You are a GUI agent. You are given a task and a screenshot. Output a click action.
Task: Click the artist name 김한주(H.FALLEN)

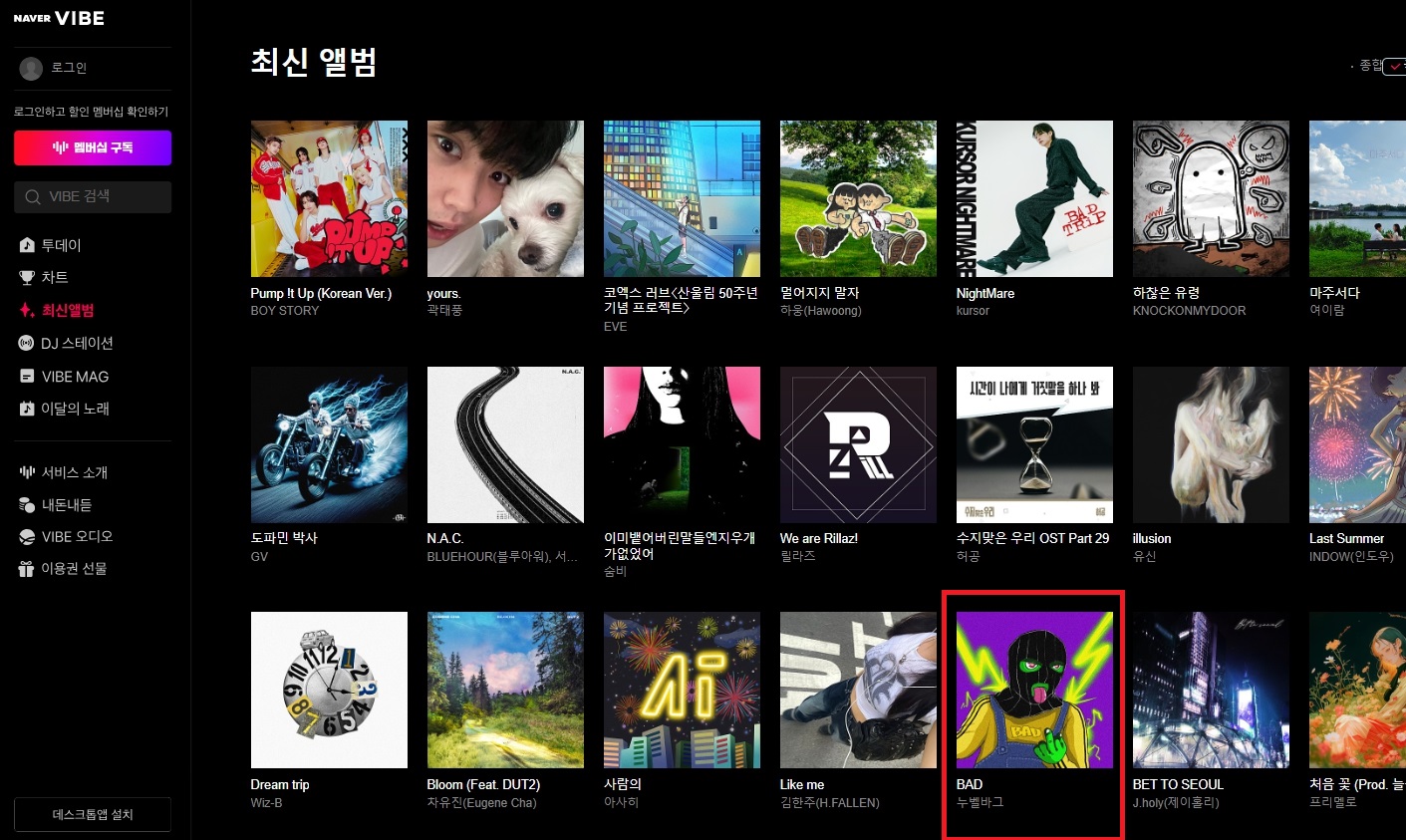tap(830, 803)
